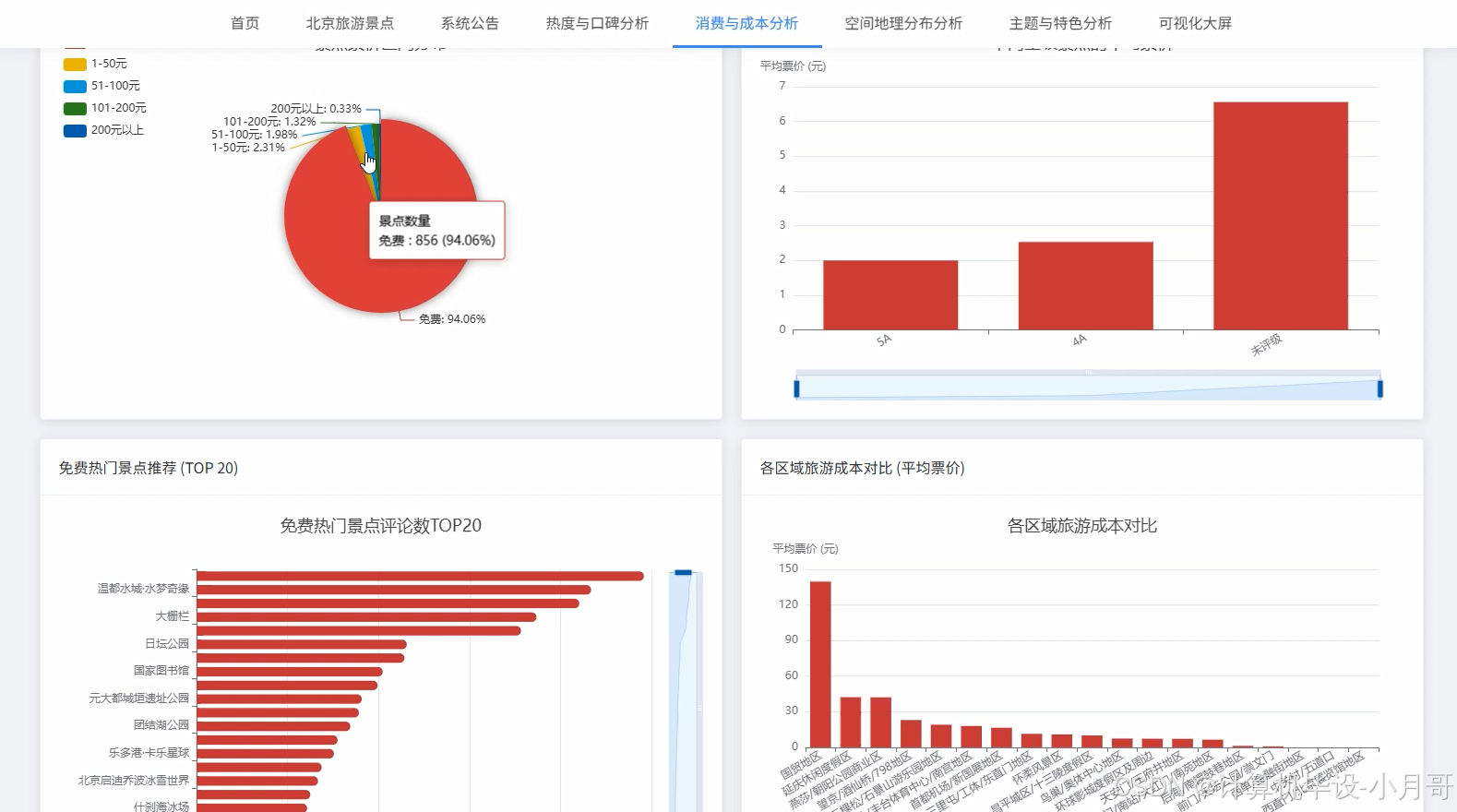Click pie label 免费: 94.06%
This screenshot has width=1457, height=812.
(x=452, y=319)
